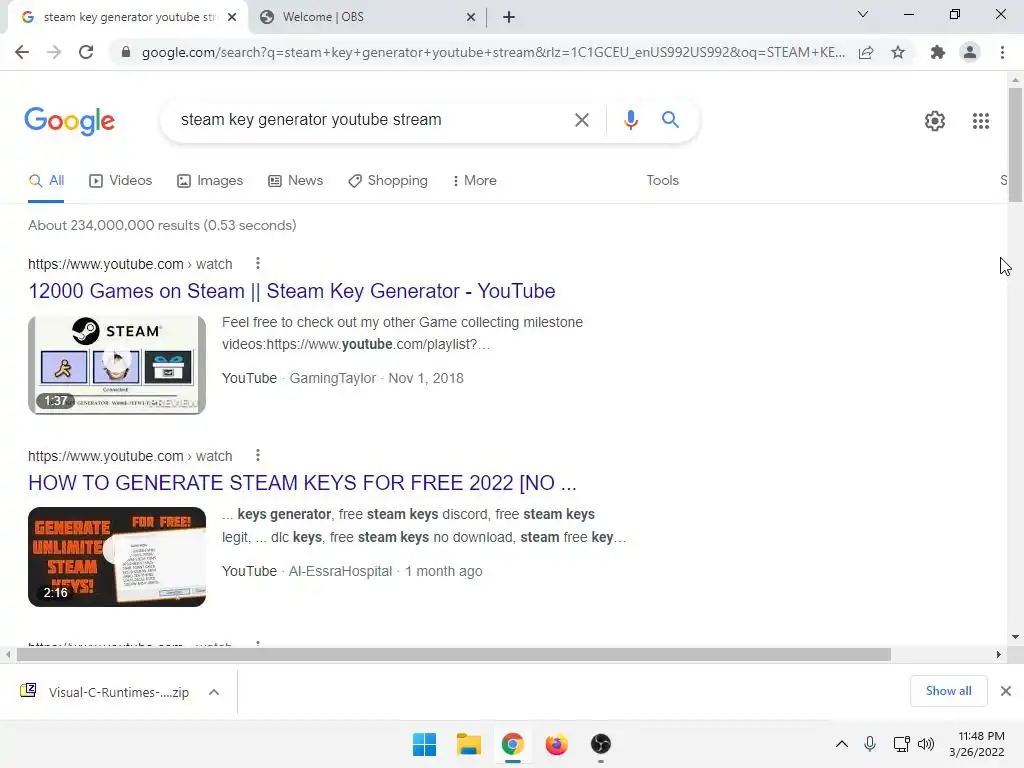Image resolution: width=1024 pixels, height=768 pixels.
Task: Play the 1:37 Steam video thumbnail
Action: point(117,365)
